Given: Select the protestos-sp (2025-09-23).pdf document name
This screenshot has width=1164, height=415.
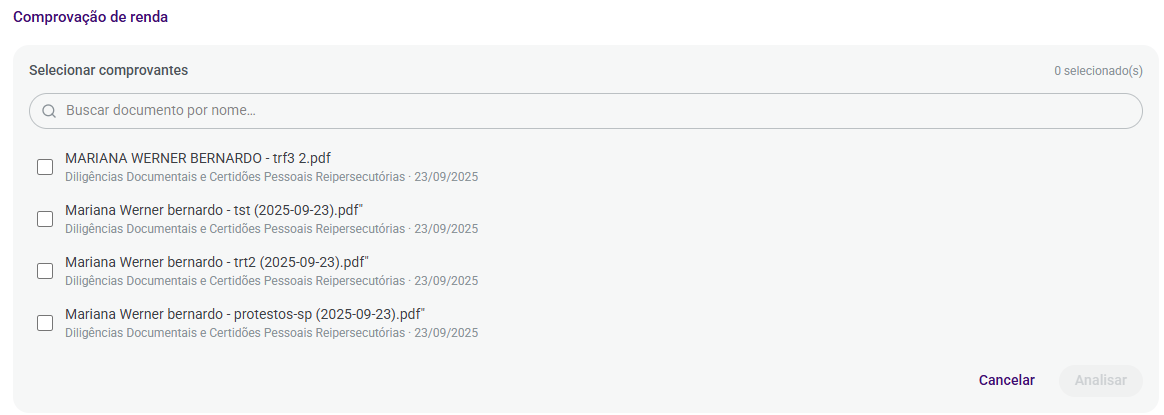Looking at the screenshot, I should (x=245, y=314).
